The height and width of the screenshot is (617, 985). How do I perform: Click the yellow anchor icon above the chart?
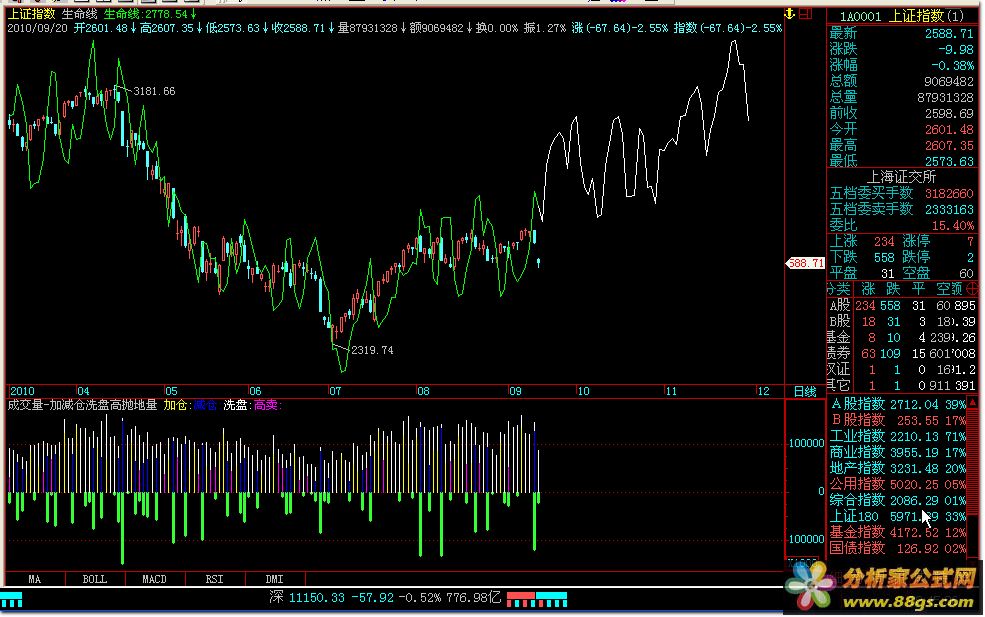coord(790,13)
